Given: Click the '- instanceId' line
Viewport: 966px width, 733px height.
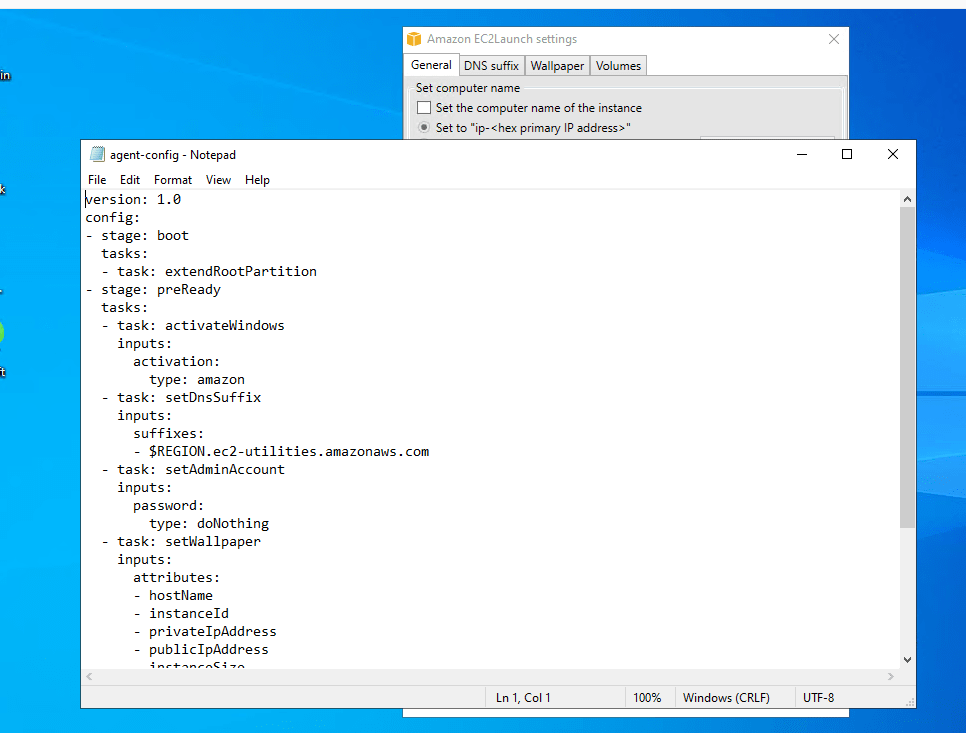Looking at the screenshot, I should [x=181, y=614].
